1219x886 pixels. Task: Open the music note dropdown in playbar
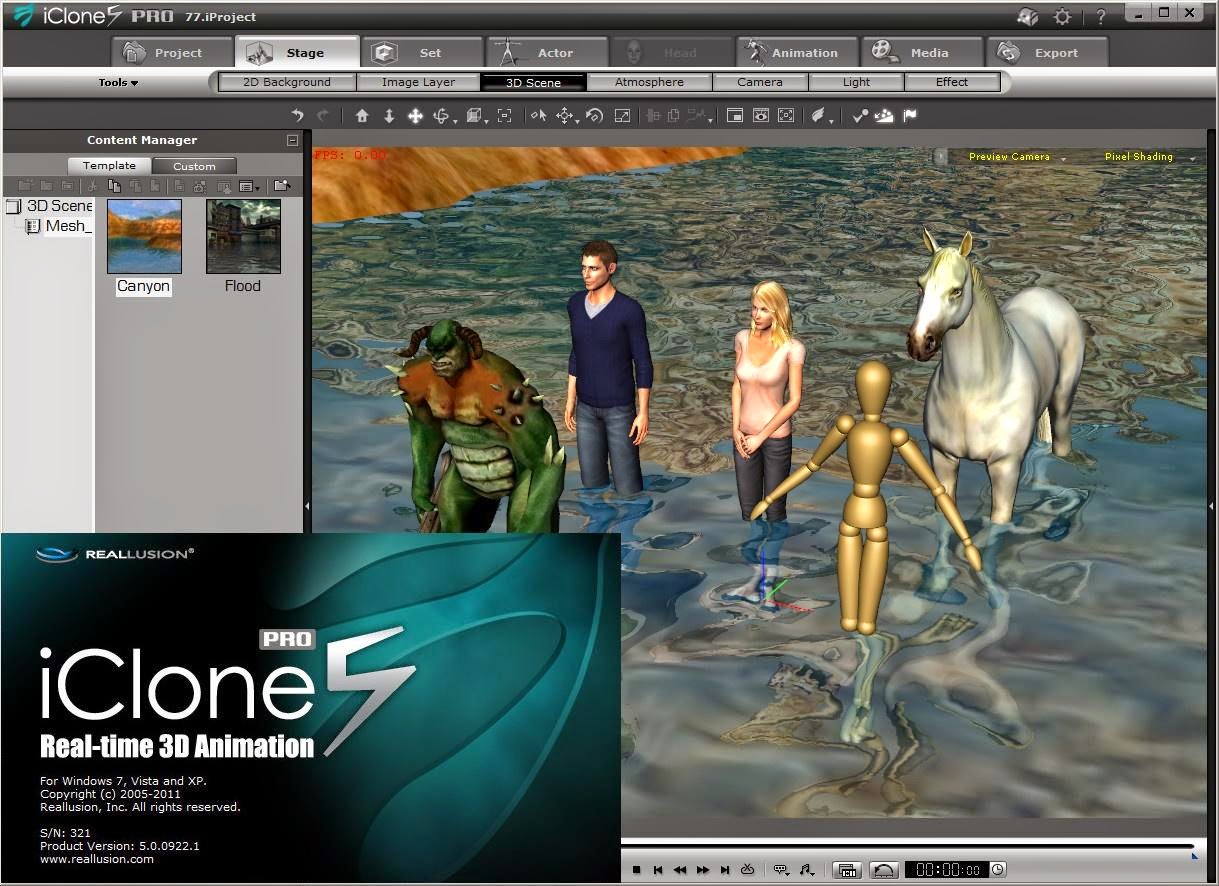click(806, 870)
